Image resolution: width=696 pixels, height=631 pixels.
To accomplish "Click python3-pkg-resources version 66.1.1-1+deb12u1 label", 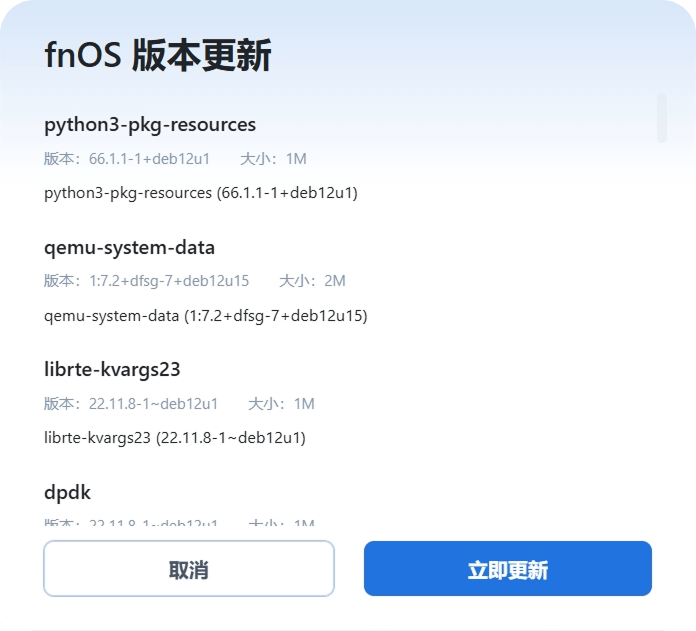I will coord(127,159).
